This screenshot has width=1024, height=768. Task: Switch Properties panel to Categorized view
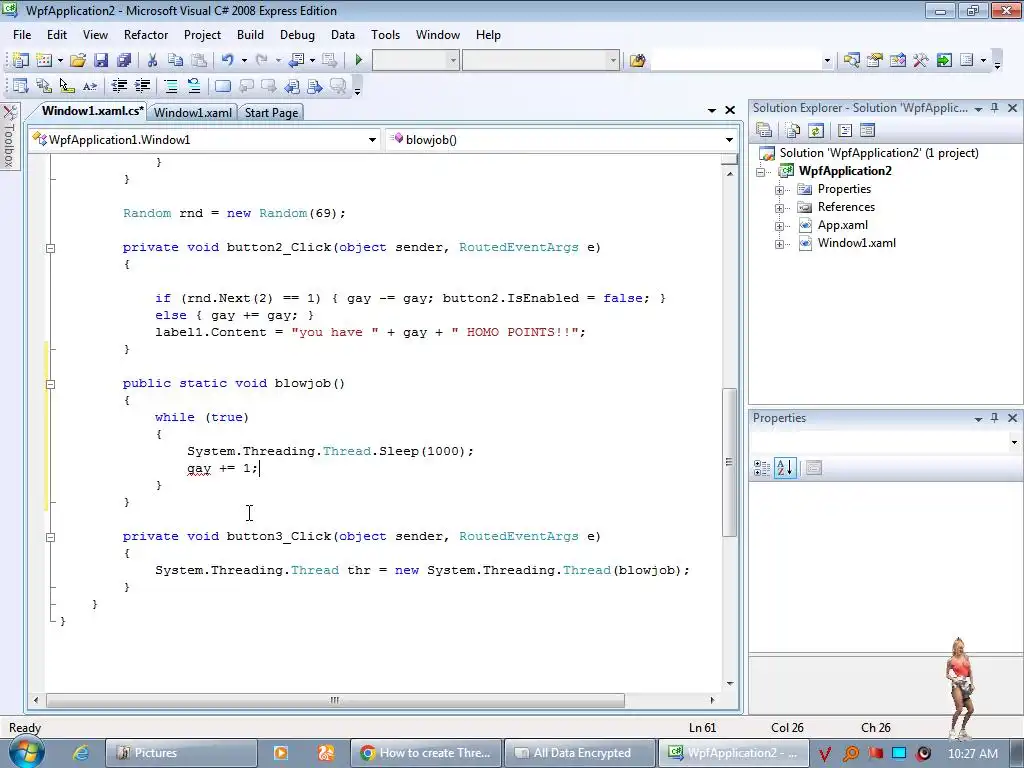(x=761, y=468)
